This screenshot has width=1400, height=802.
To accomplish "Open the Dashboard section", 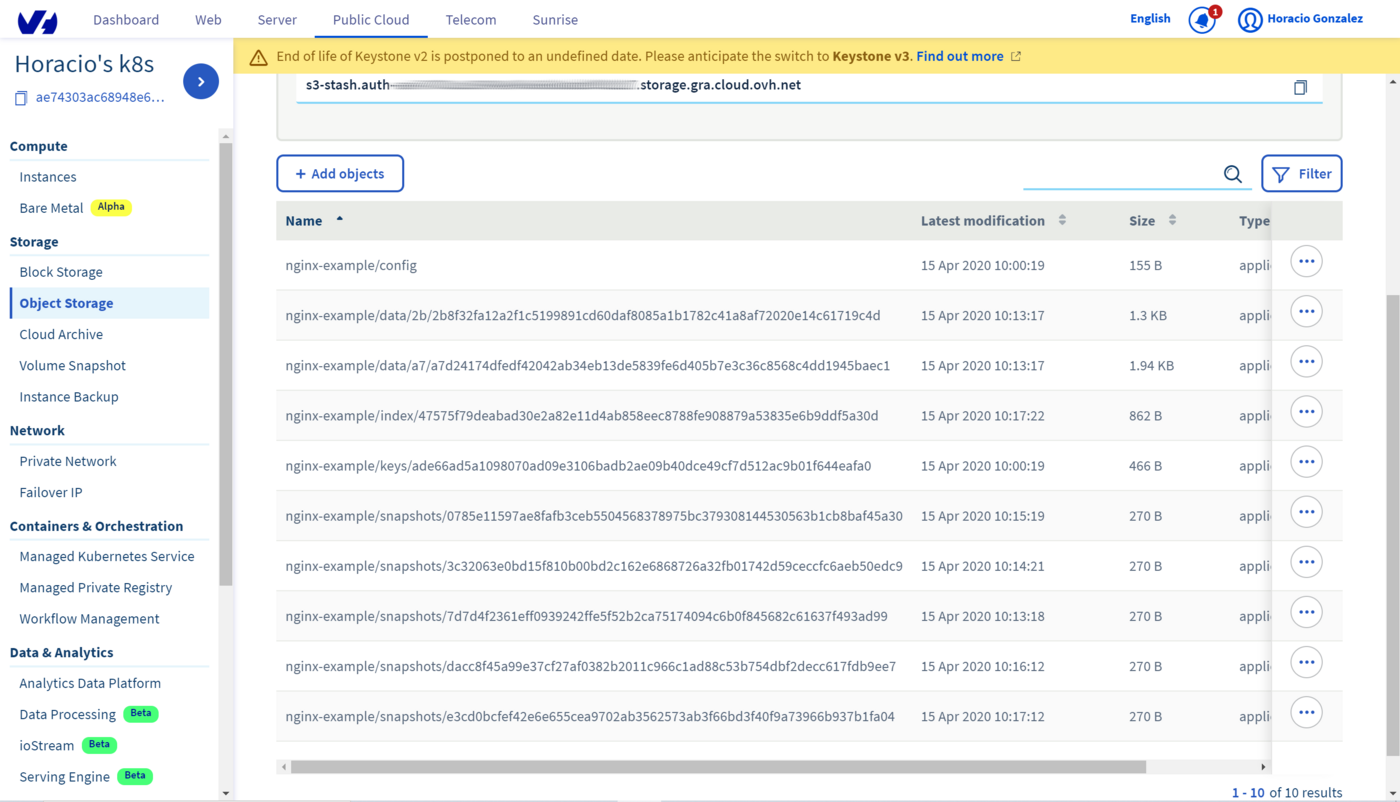I will pyautogui.click(x=126, y=19).
